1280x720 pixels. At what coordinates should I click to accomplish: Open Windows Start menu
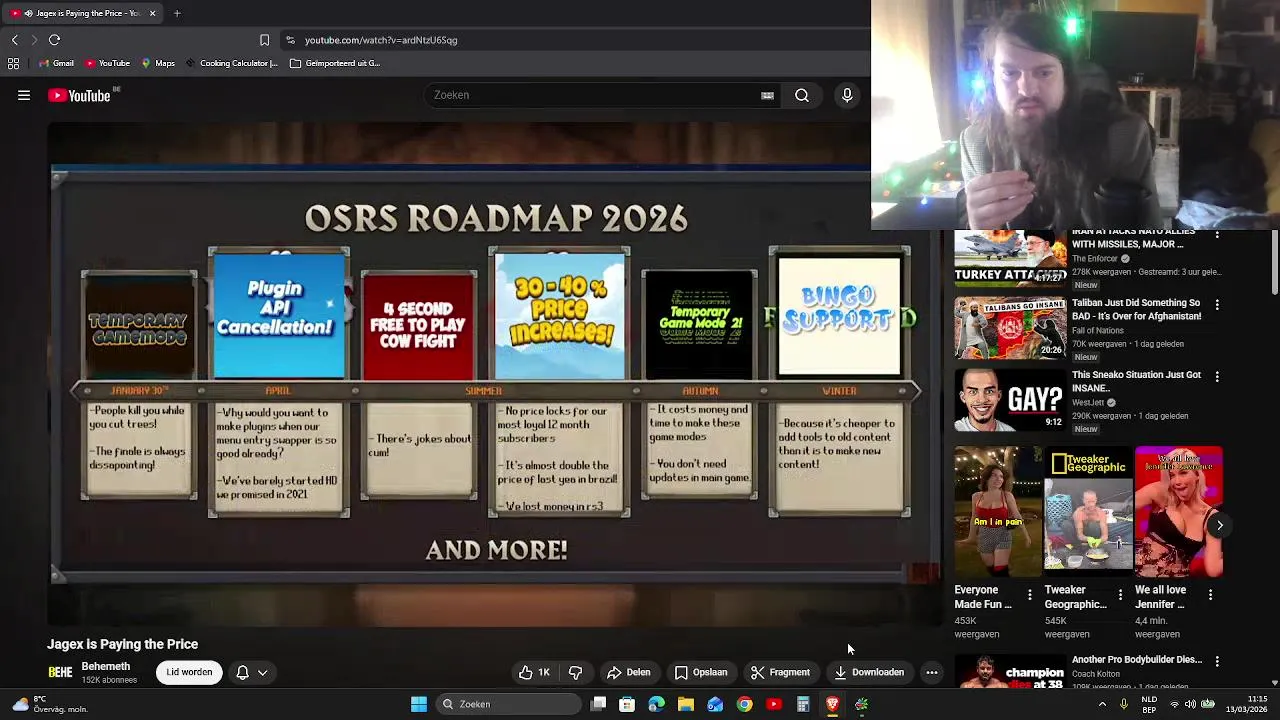pos(419,704)
